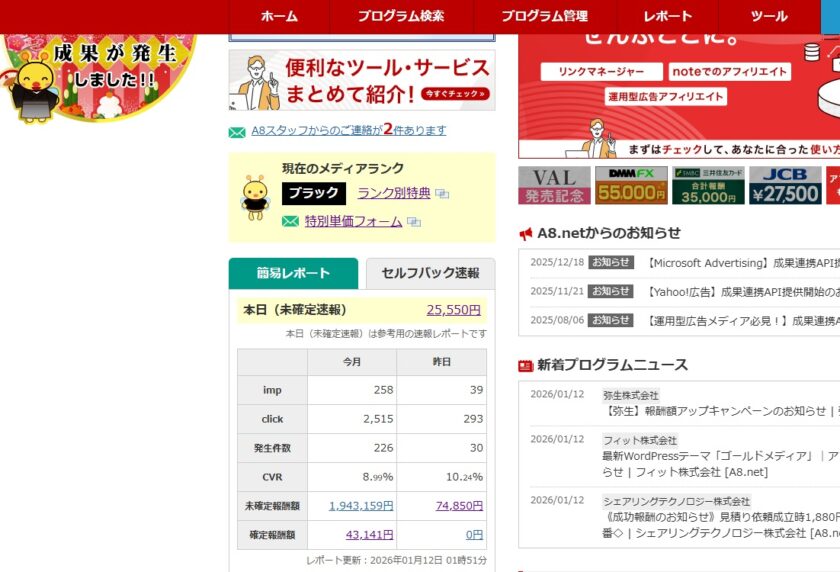Click the bee mascot in media rank box
Image resolution: width=840 pixels, height=572 pixels.
[x=255, y=197]
